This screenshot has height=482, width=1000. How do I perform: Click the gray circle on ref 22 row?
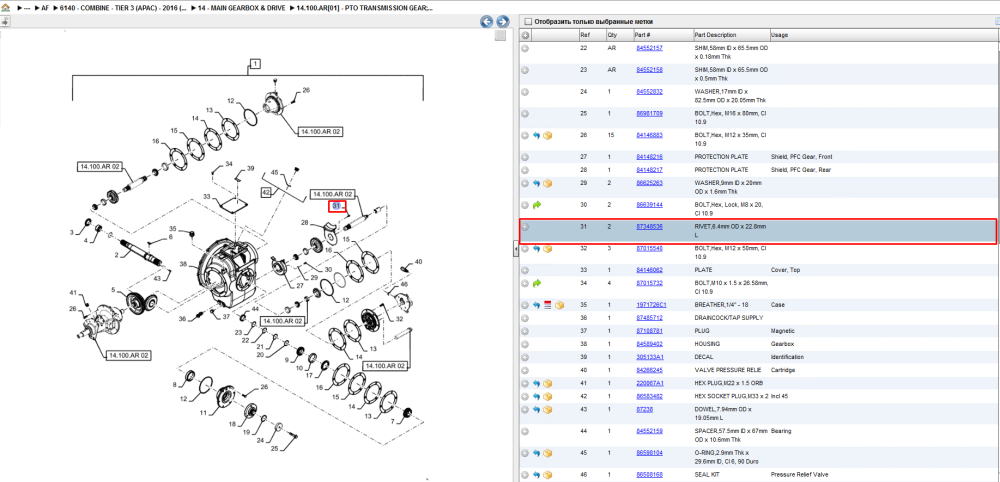525,48
